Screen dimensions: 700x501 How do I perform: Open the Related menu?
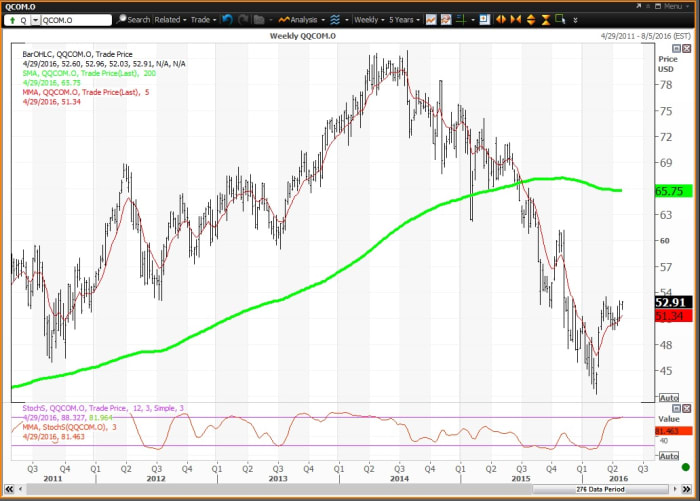click(170, 19)
